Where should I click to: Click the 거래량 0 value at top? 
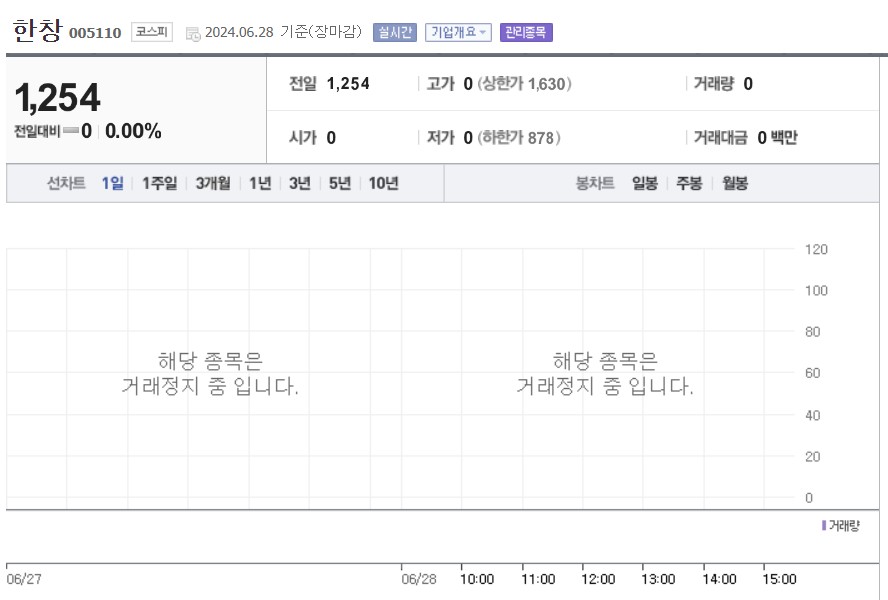(x=748, y=84)
